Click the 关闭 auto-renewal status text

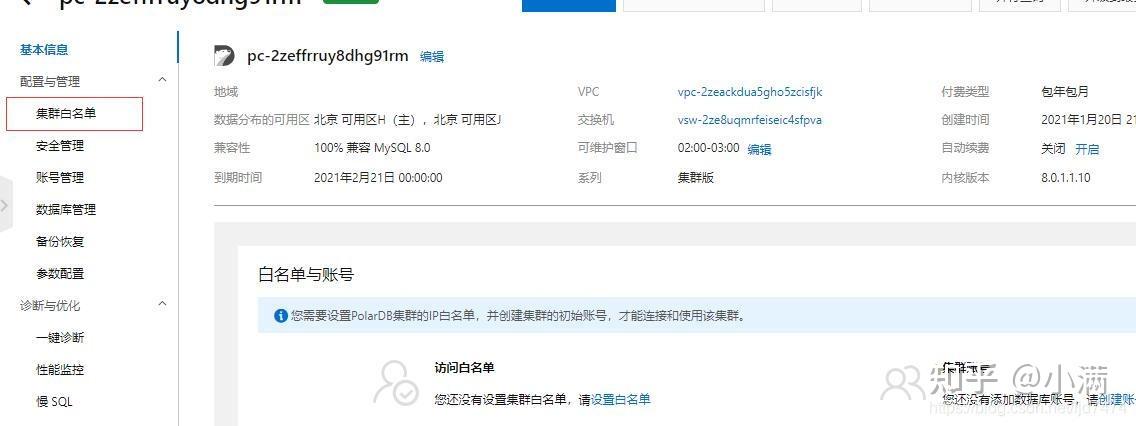1053,149
